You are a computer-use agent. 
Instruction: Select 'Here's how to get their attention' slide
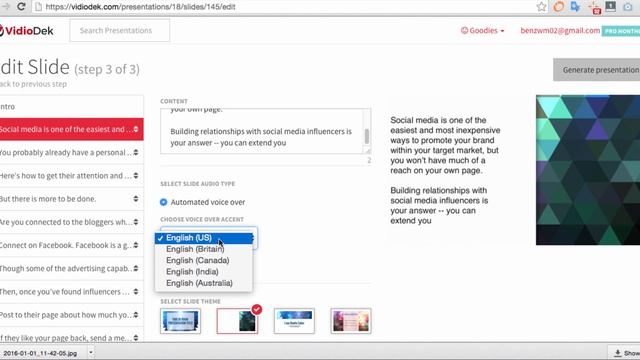[x=71, y=176]
